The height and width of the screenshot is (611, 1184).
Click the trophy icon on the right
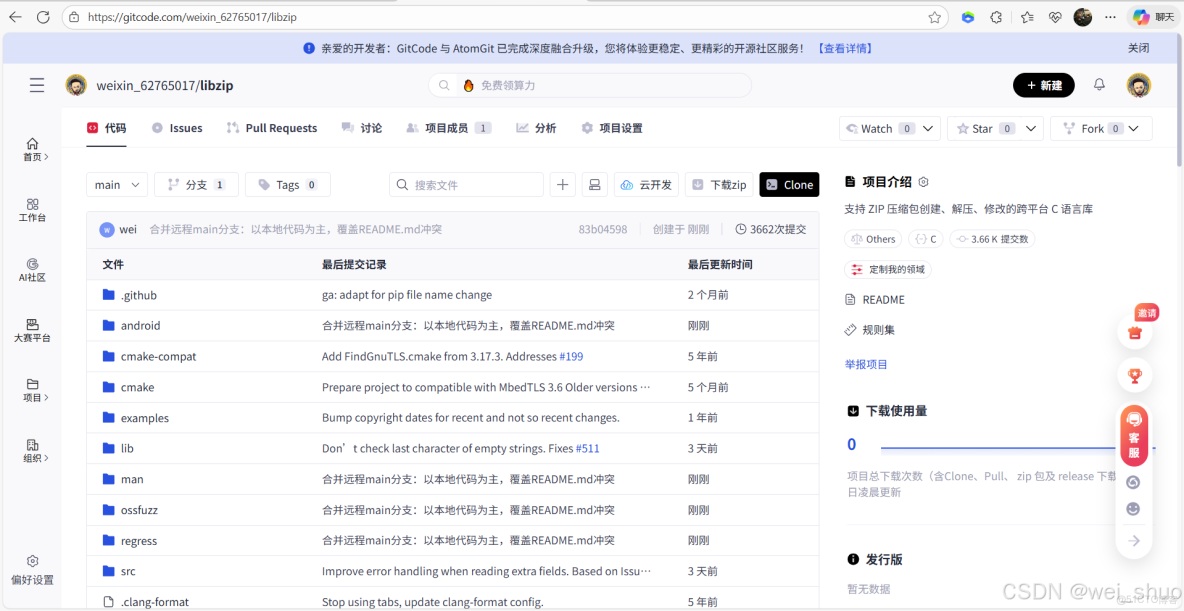[1134, 375]
